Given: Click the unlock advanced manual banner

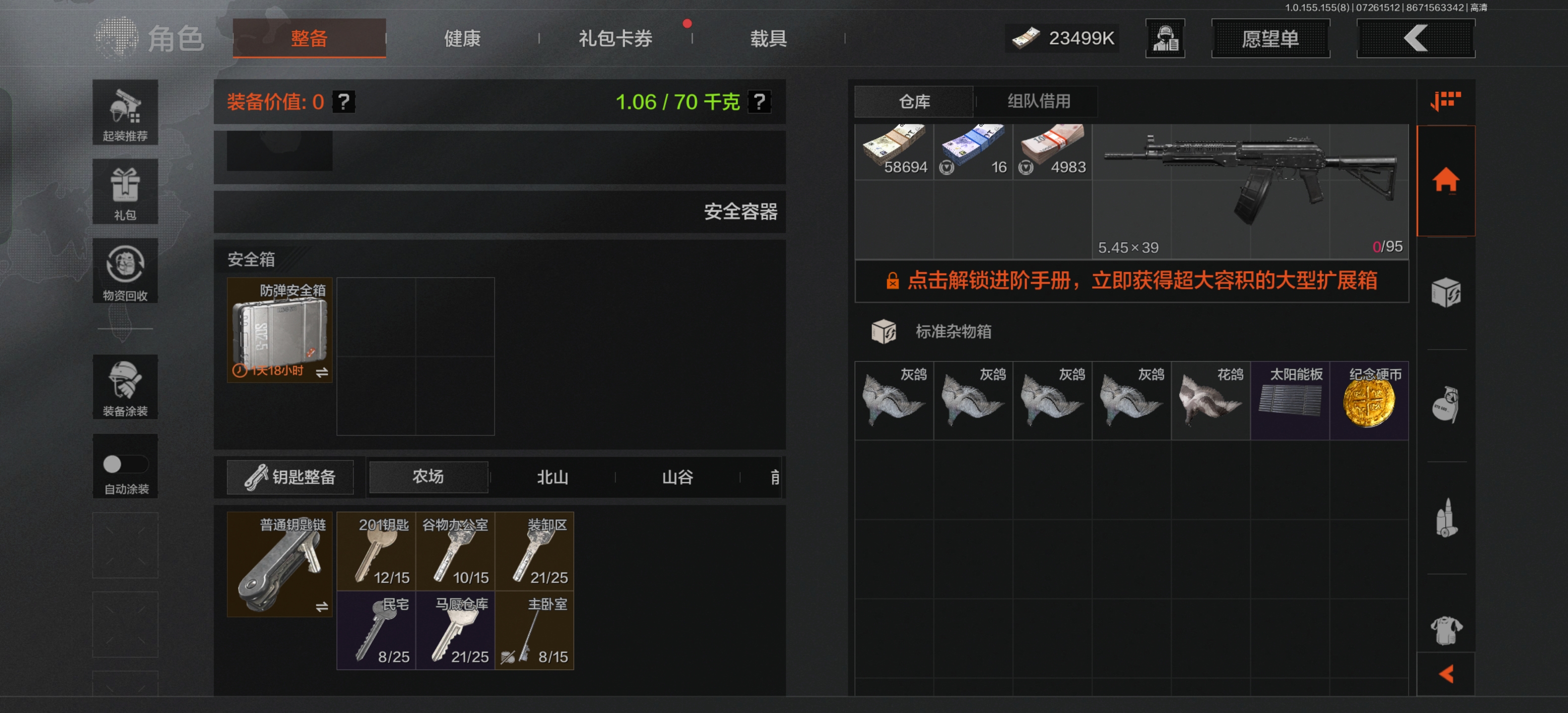Looking at the screenshot, I should point(1131,281).
